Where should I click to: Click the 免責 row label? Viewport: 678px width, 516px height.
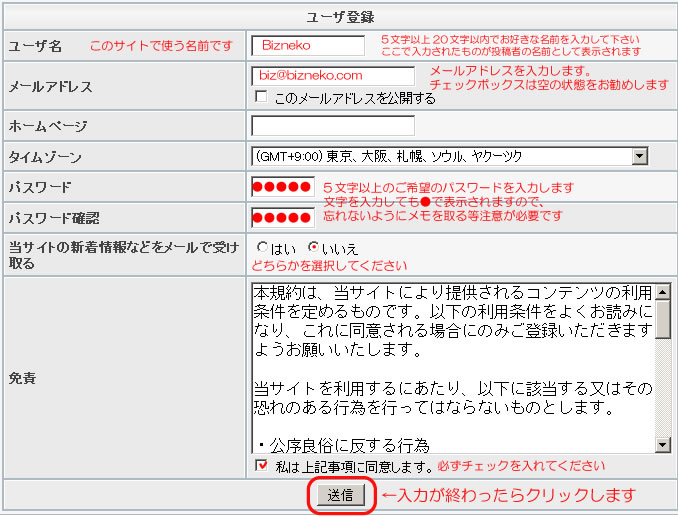tap(21, 379)
